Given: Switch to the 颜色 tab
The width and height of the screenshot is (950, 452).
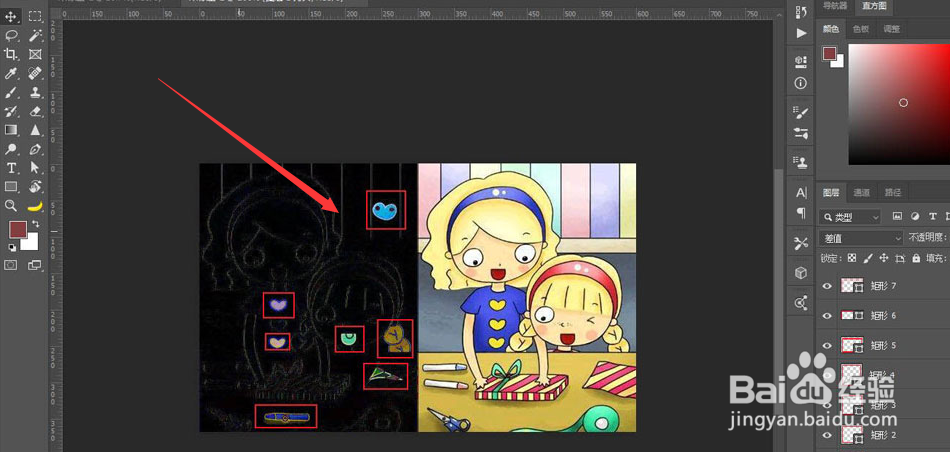Looking at the screenshot, I should pyautogui.click(x=831, y=28).
